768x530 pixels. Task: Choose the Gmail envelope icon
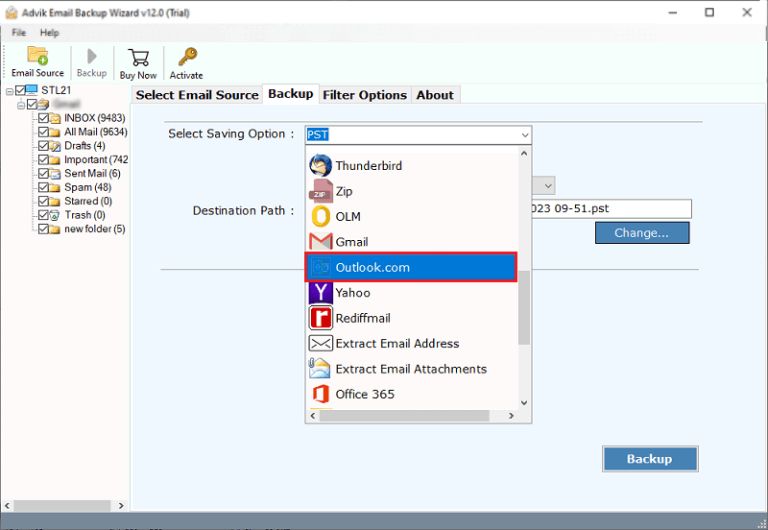pos(320,241)
